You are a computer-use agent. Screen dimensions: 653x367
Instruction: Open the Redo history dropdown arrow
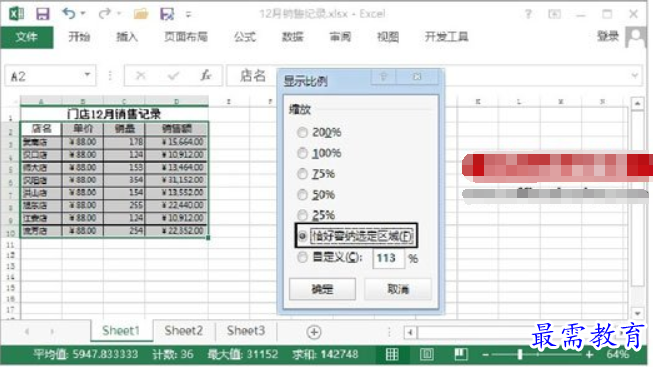(119, 14)
